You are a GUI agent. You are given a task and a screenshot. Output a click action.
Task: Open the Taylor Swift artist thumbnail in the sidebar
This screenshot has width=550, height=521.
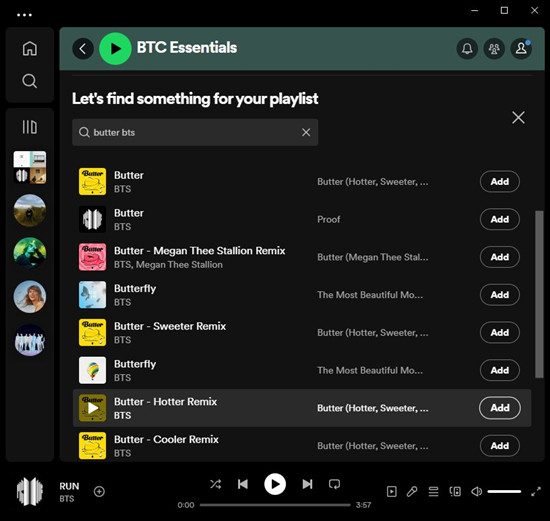[x=29, y=296]
